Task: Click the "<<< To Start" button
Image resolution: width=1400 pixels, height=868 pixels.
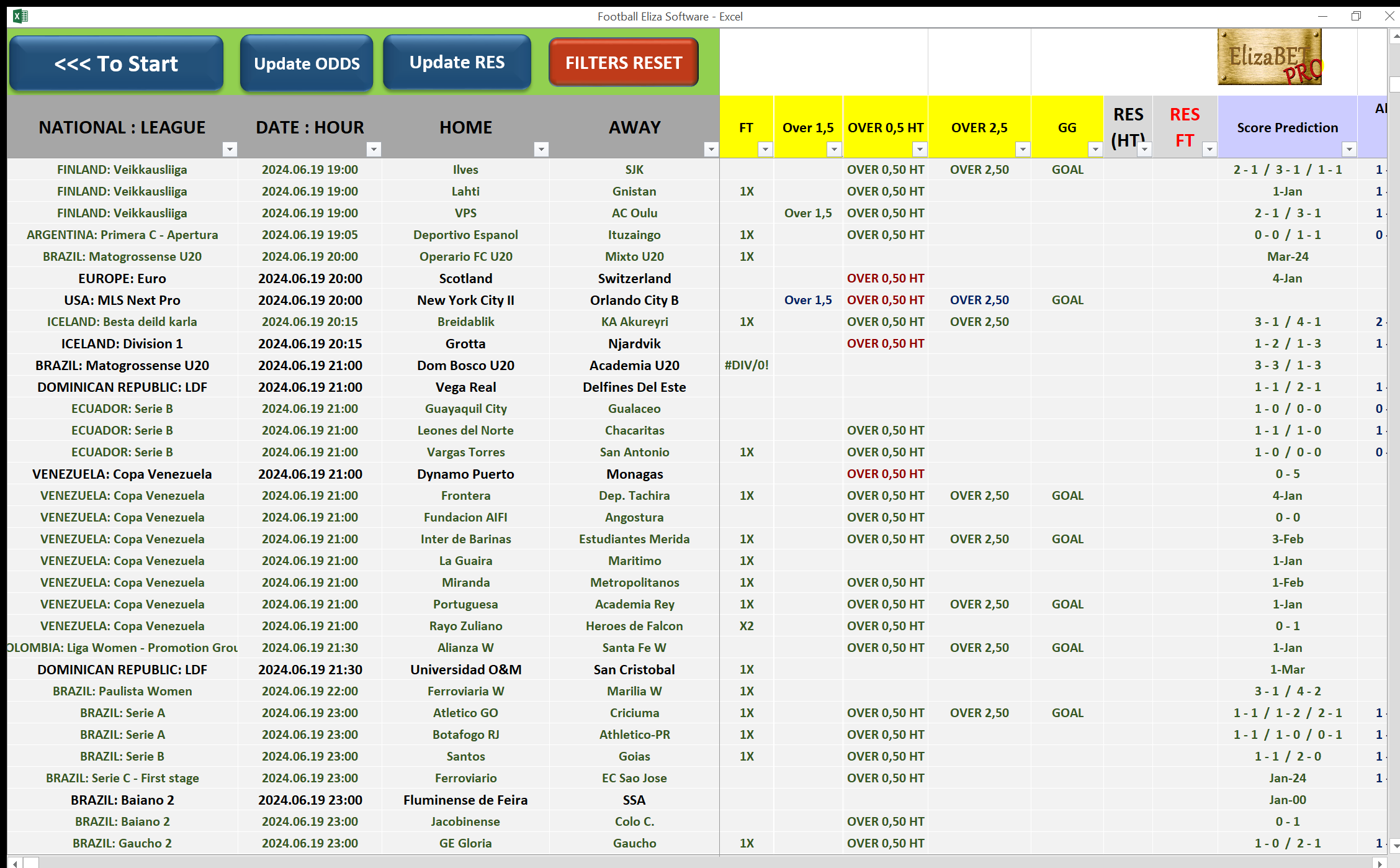Action: [115, 63]
